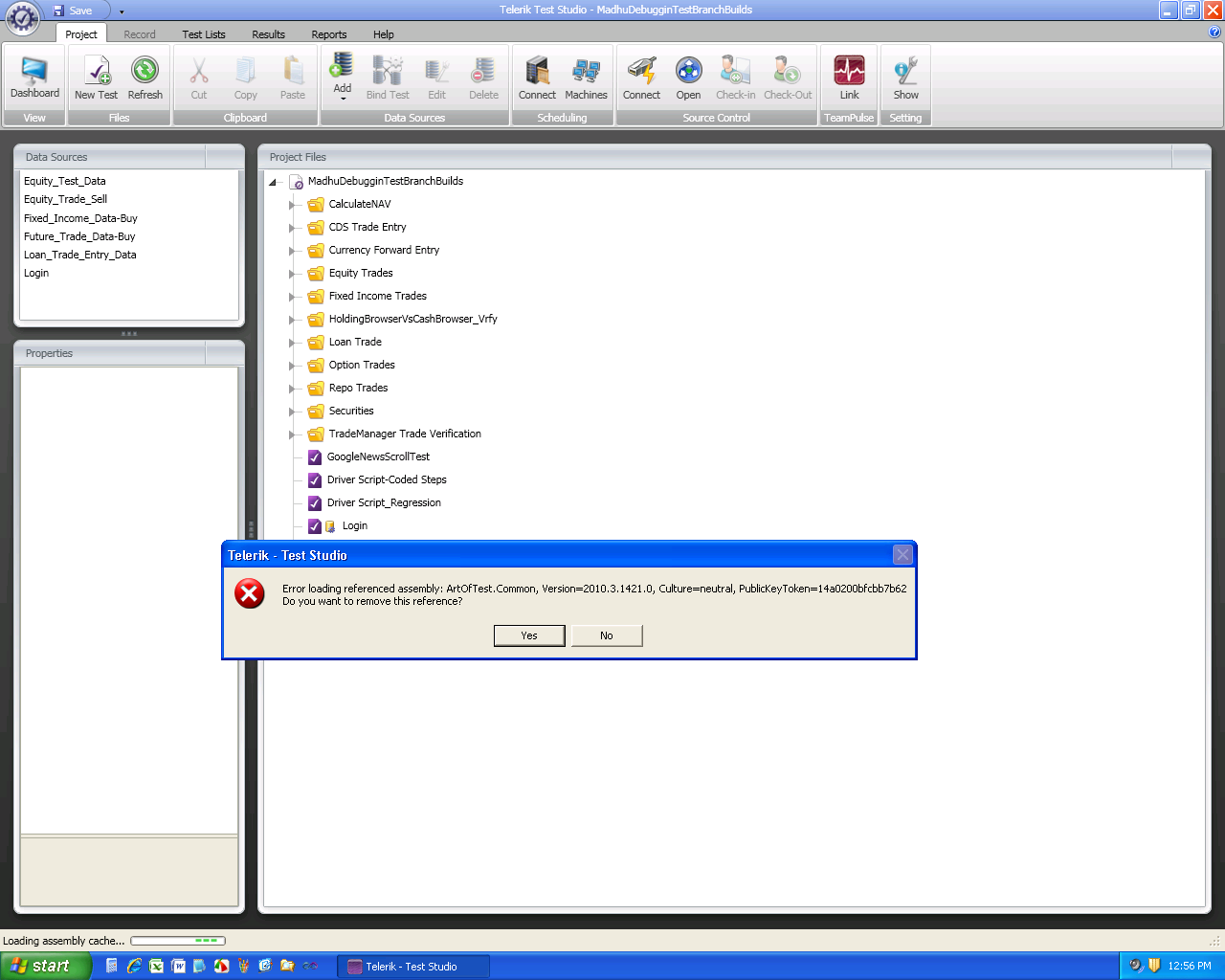
Task: Connect to the scheduling server
Action: (x=537, y=78)
